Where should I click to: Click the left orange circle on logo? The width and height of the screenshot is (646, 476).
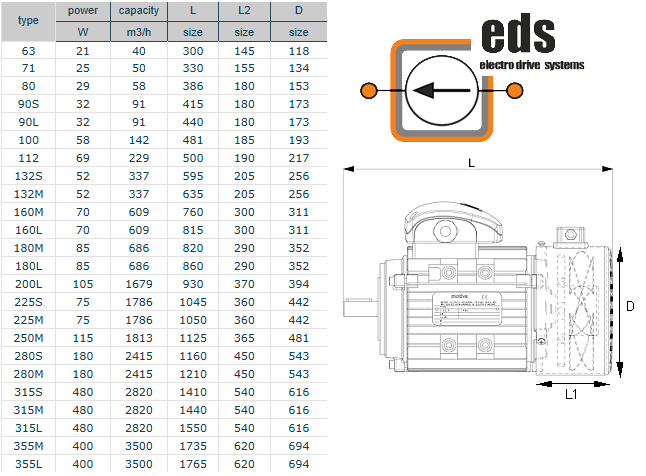click(x=368, y=91)
